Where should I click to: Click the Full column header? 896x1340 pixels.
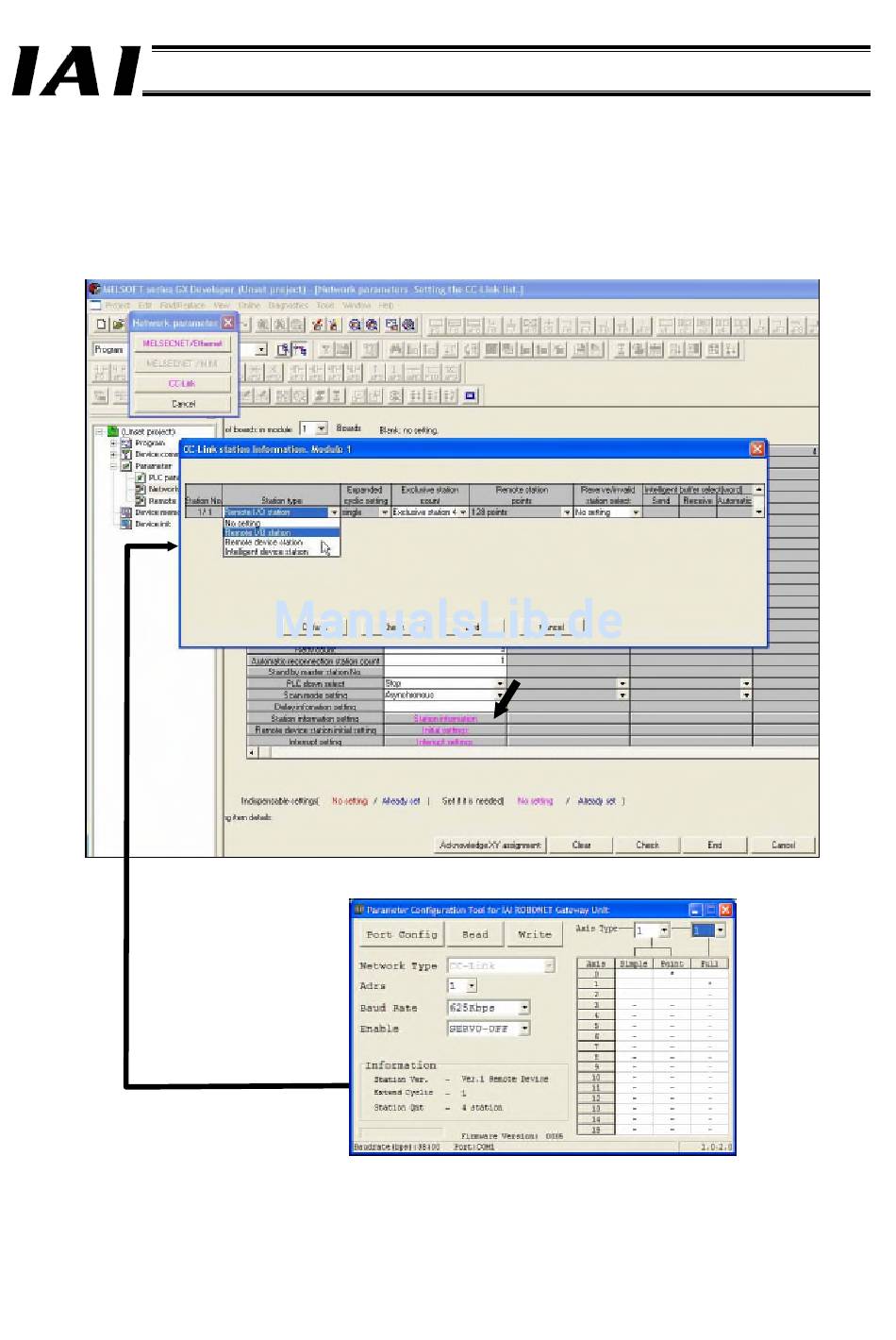click(x=709, y=963)
